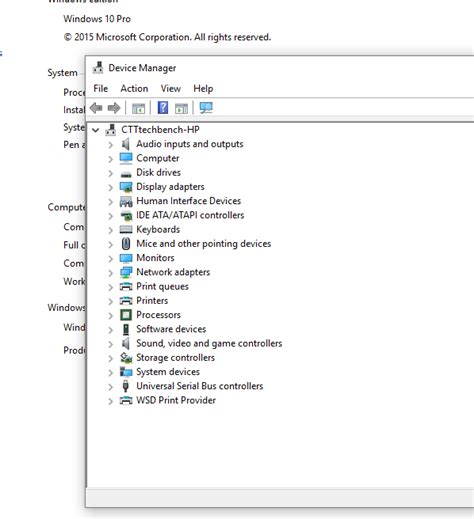Screen dimensions: 474x519
Task: Click the Computer category monitor icon
Action: click(126, 158)
